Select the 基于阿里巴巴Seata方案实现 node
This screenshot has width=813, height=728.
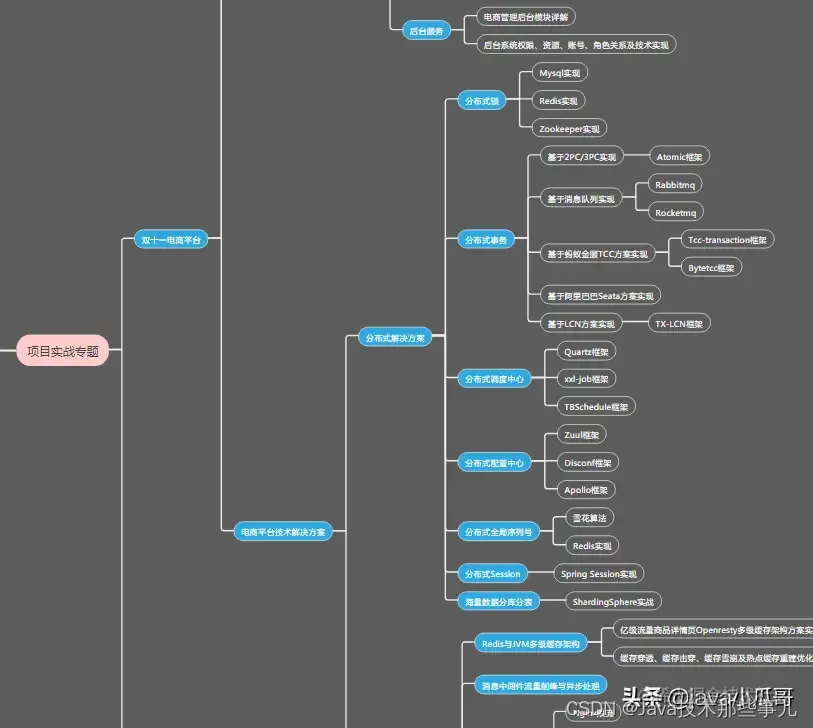pyautogui.click(x=600, y=296)
